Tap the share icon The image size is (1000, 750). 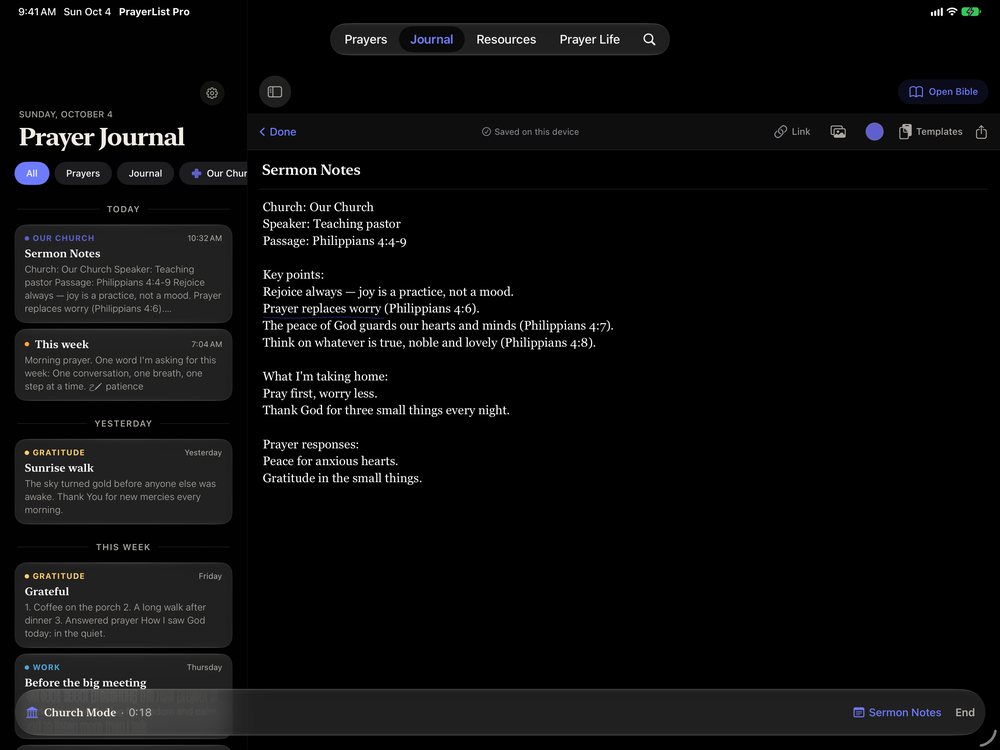click(981, 131)
